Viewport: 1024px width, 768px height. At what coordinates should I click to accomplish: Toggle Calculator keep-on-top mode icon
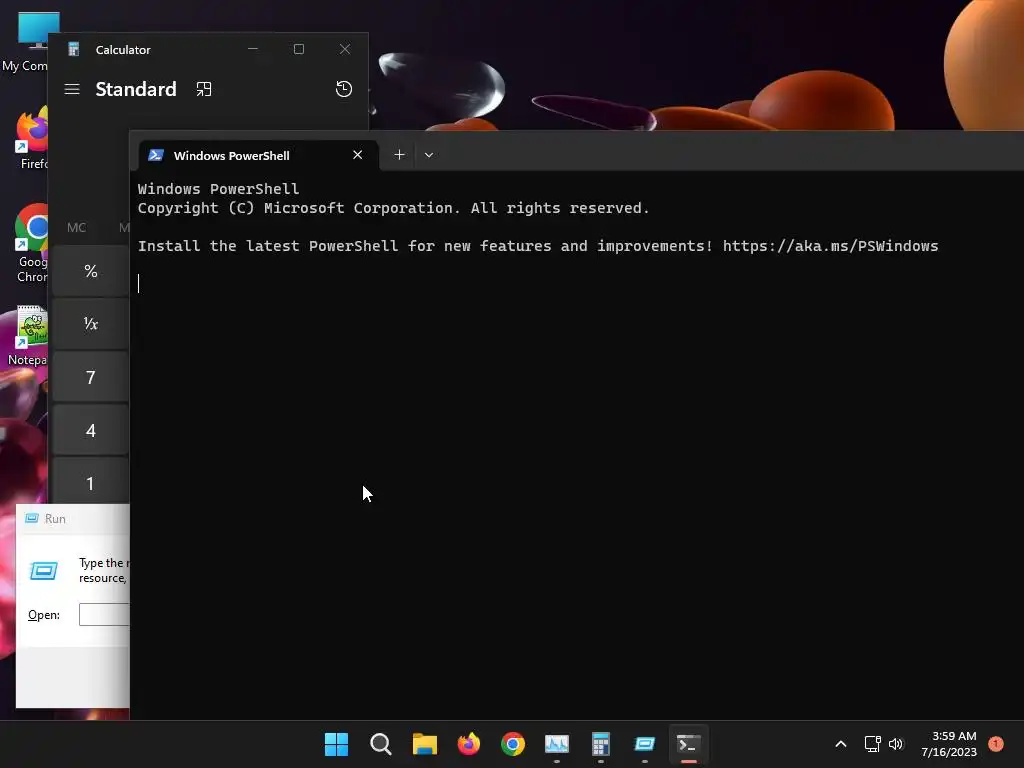click(204, 89)
